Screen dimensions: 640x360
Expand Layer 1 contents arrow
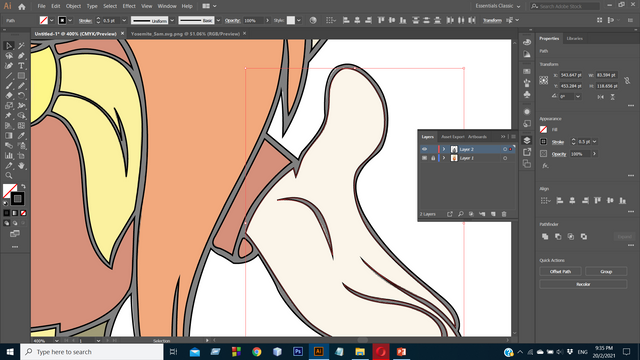[444, 158]
